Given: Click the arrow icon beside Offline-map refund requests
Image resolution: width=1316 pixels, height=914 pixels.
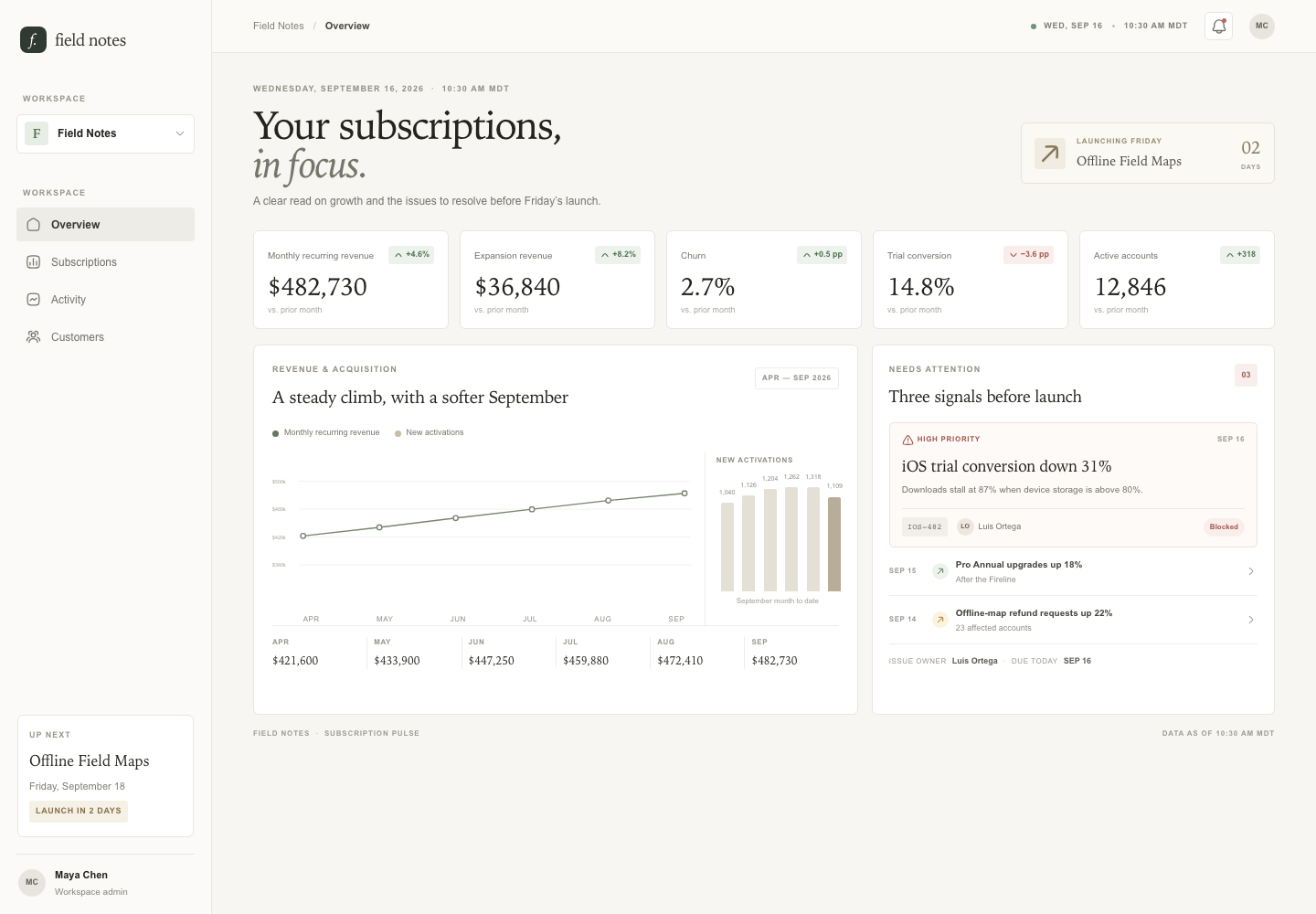Looking at the screenshot, I should [x=939, y=620].
